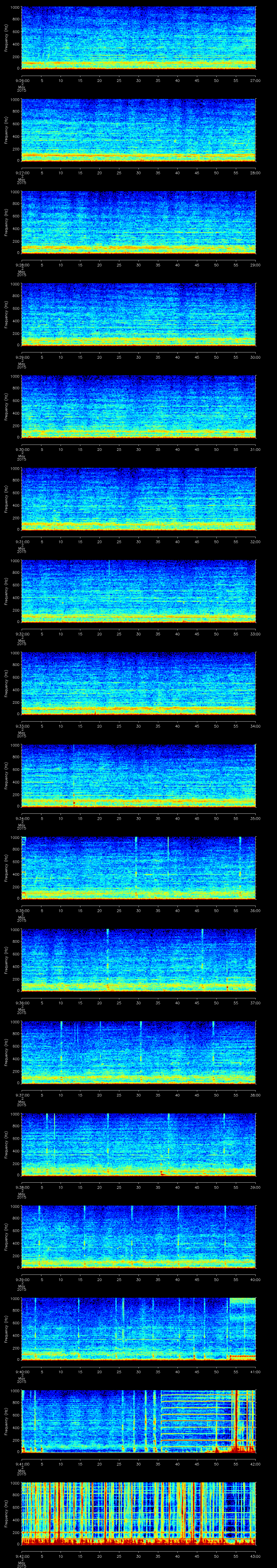The width and height of the screenshot is (277, 1568).
Task: Select the '34:00' end time label
Action: coord(255,726)
